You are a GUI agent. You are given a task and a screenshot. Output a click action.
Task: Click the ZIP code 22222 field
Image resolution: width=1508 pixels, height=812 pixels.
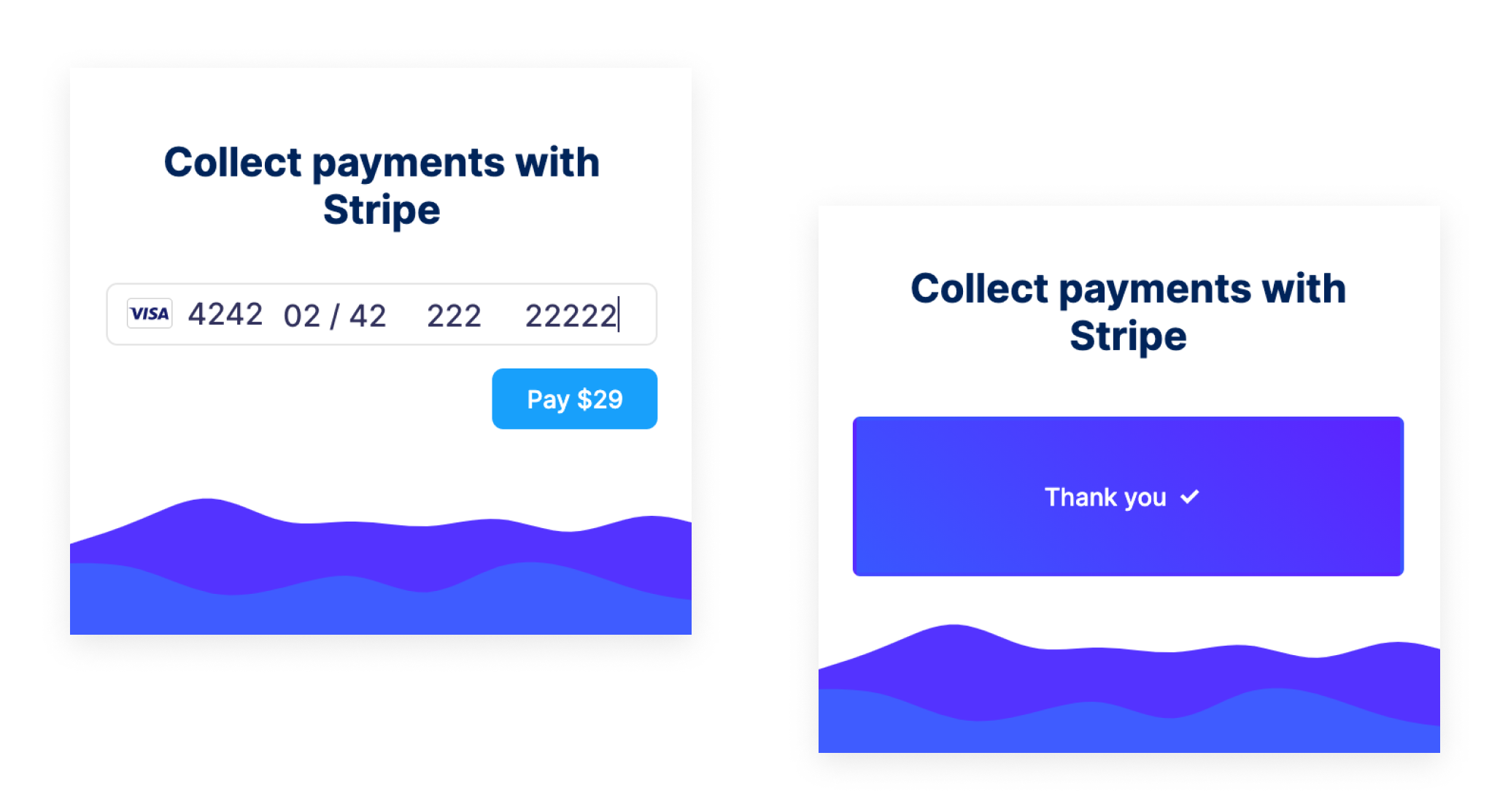570,314
